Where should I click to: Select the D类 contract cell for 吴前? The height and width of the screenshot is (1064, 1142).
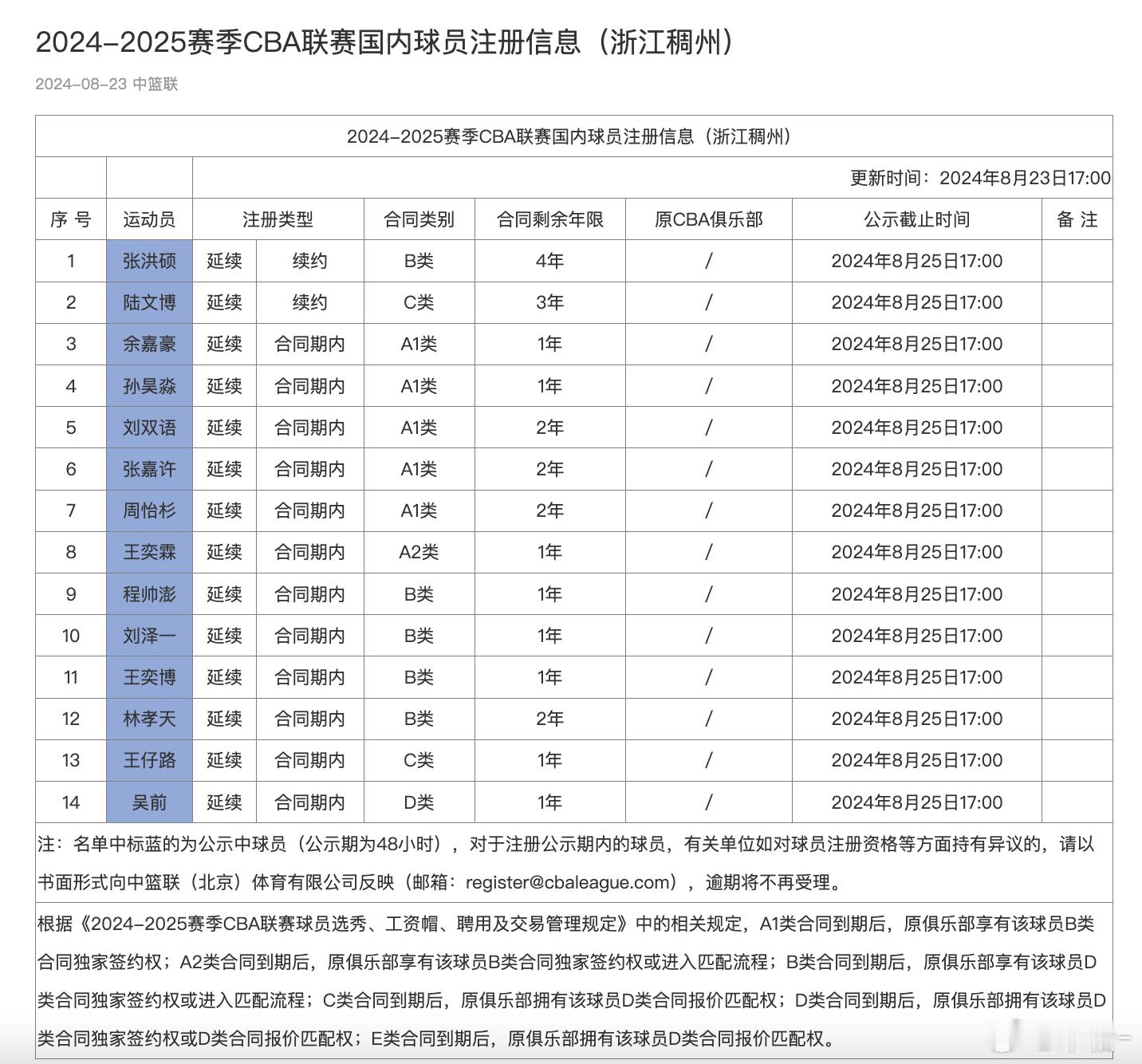point(418,802)
